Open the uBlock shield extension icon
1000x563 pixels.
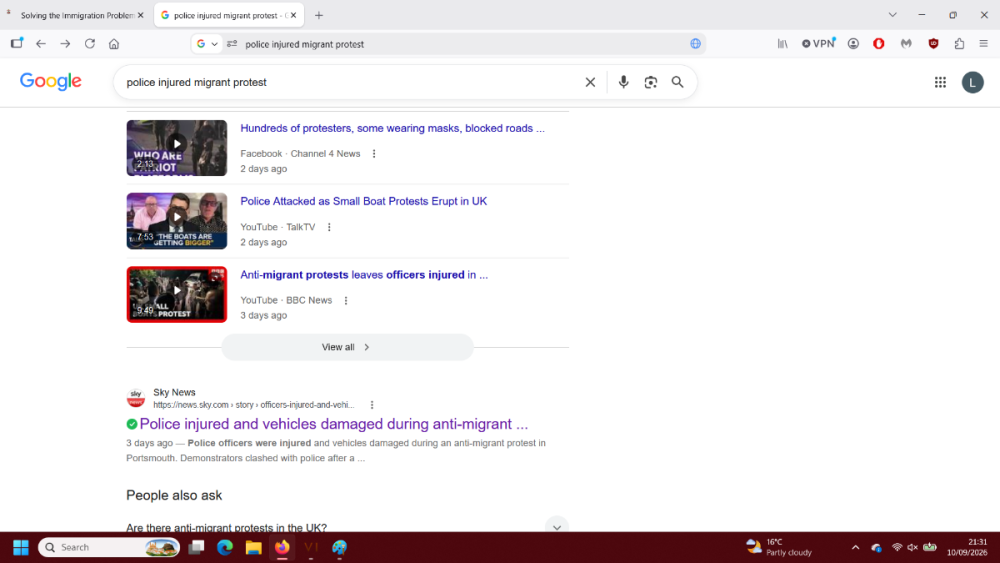pos(934,44)
